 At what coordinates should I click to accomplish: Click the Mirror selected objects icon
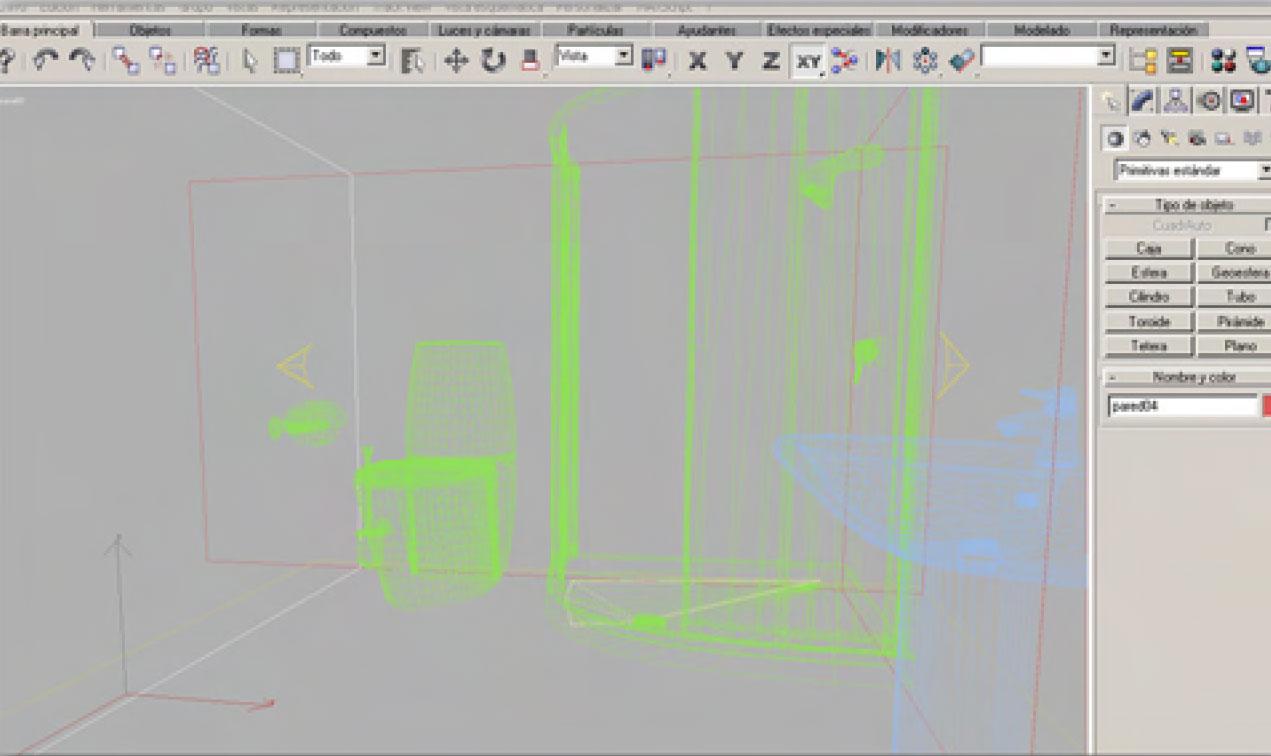(x=887, y=61)
